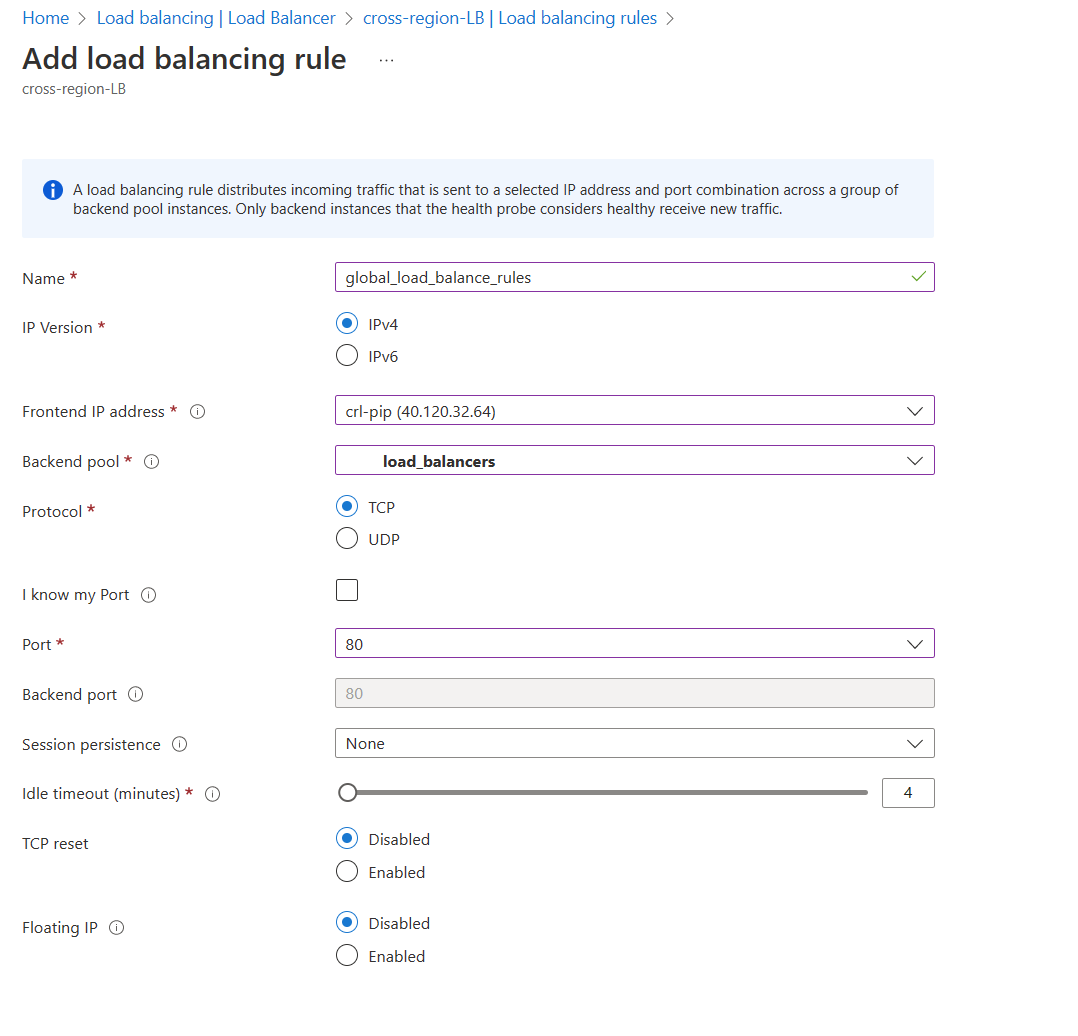Open the Frontend IP address info tooltip
The height and width of the screenshot is (1036, 1078).
[196, 411]
